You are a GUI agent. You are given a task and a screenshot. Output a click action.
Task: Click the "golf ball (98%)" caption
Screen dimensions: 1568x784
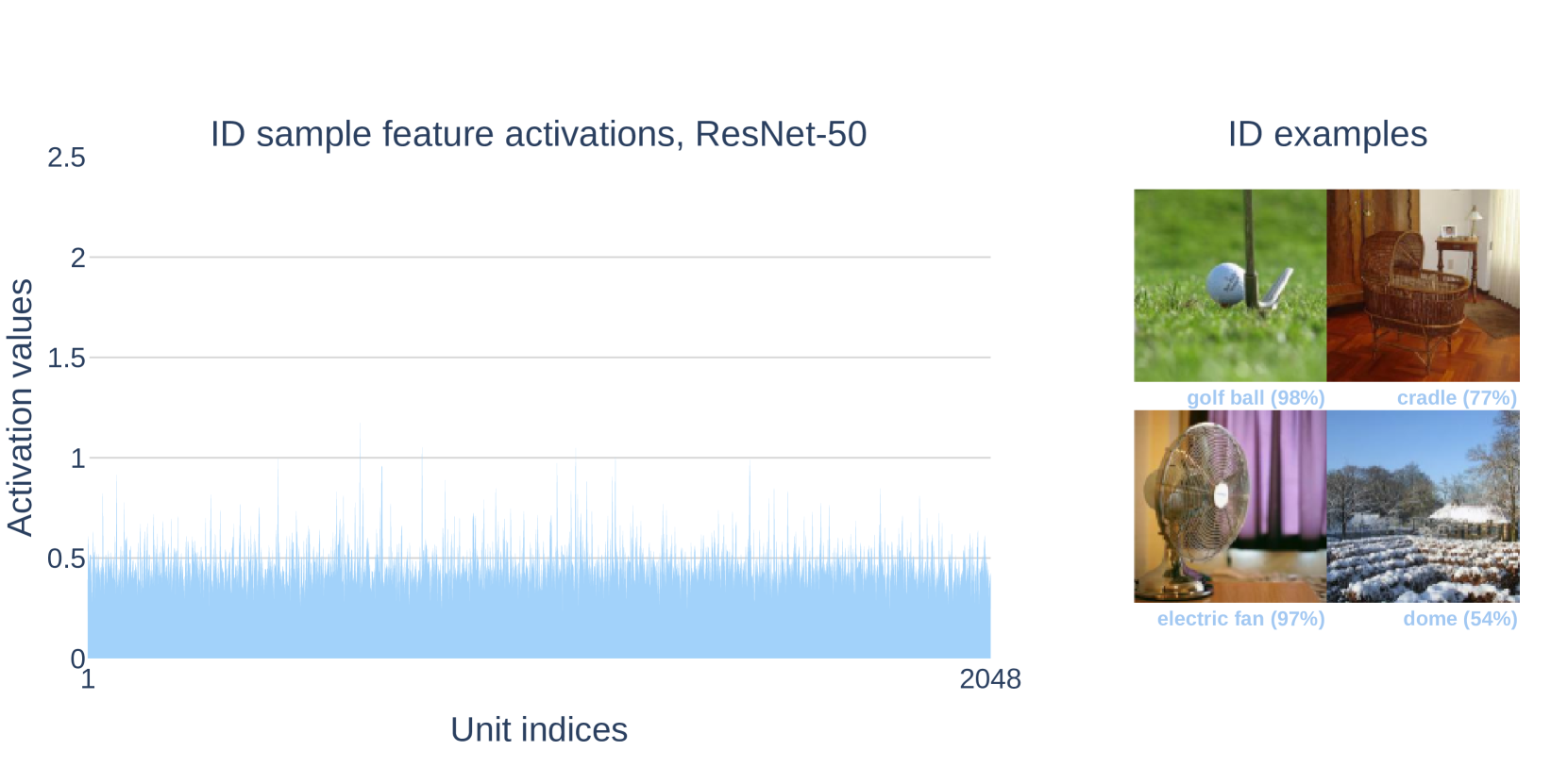(x=1256, y=398)
